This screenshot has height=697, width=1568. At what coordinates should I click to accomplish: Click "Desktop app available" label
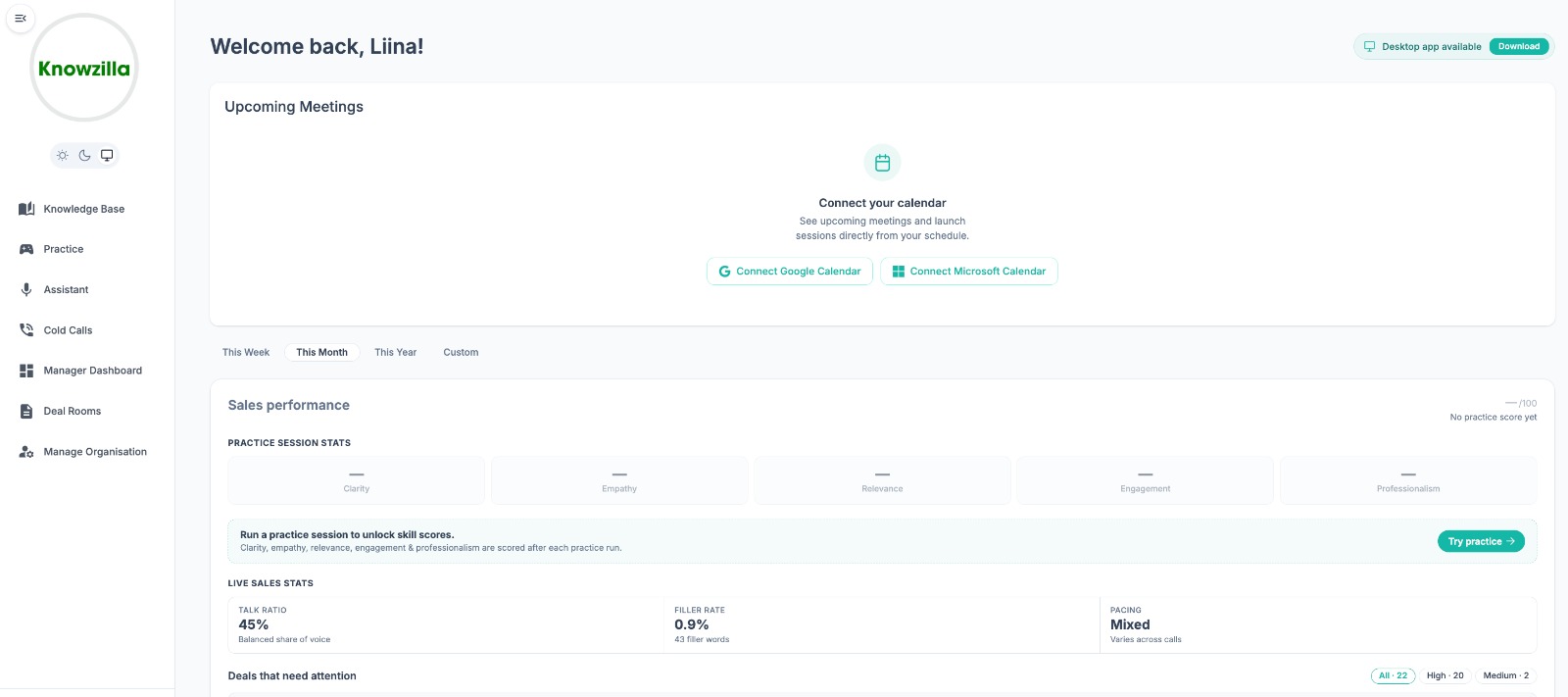coord(1432,46)
